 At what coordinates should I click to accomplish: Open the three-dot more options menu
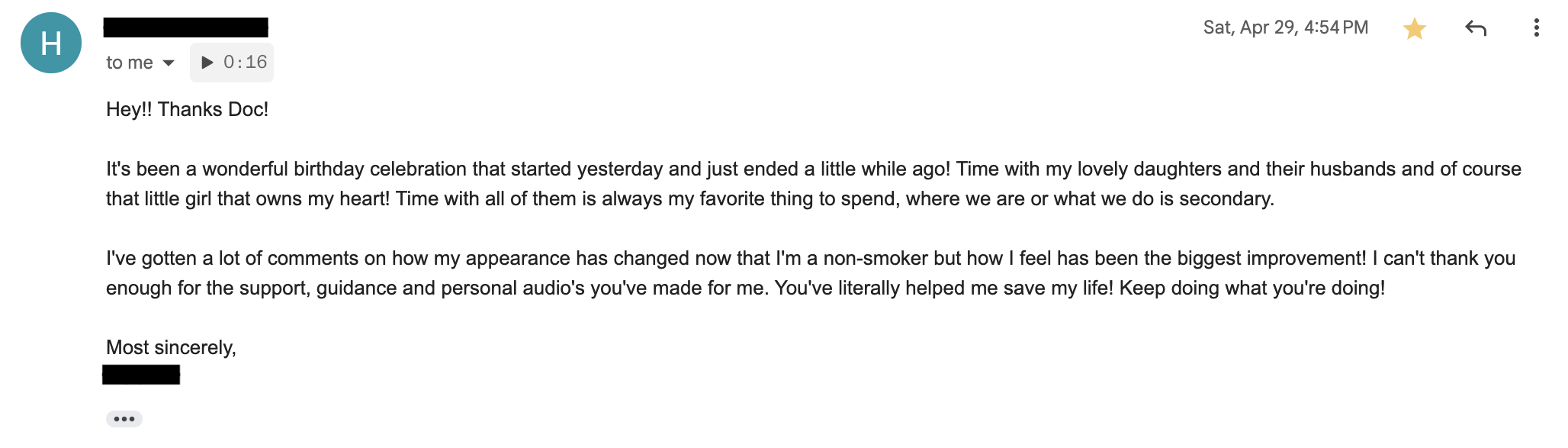[x=1536, y=28]
